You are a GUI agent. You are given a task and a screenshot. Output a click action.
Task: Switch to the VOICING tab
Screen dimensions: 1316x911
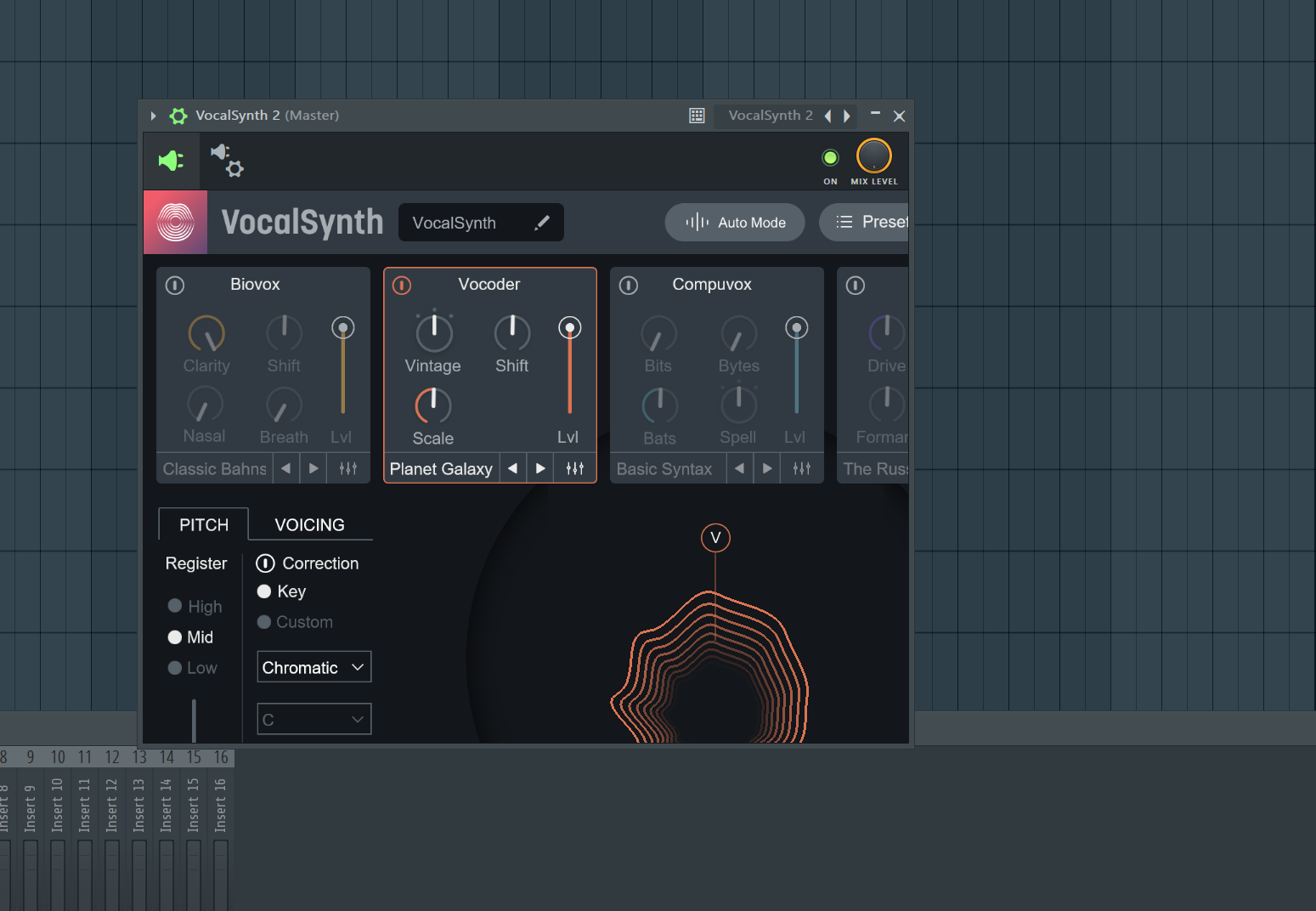coord(309,524)
